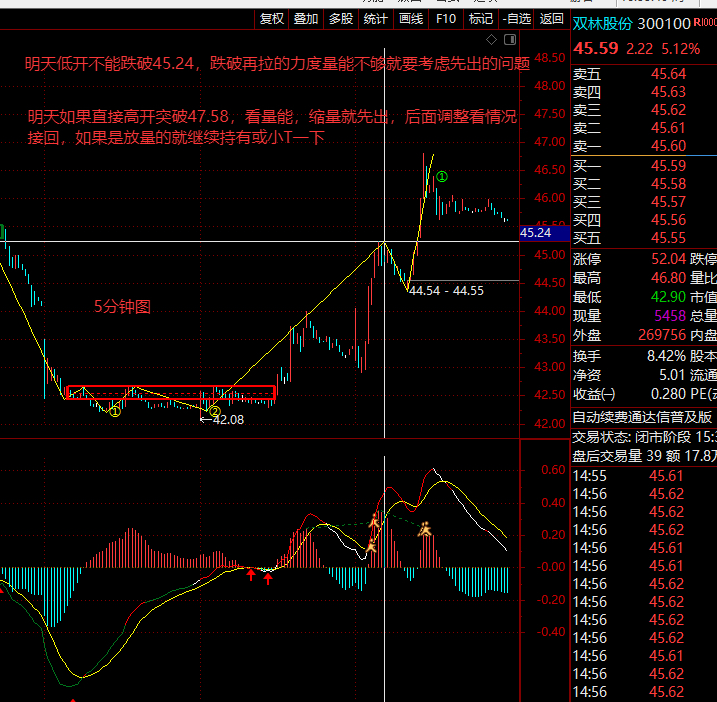Select the 多股 multi-stock view

[341, 19]
